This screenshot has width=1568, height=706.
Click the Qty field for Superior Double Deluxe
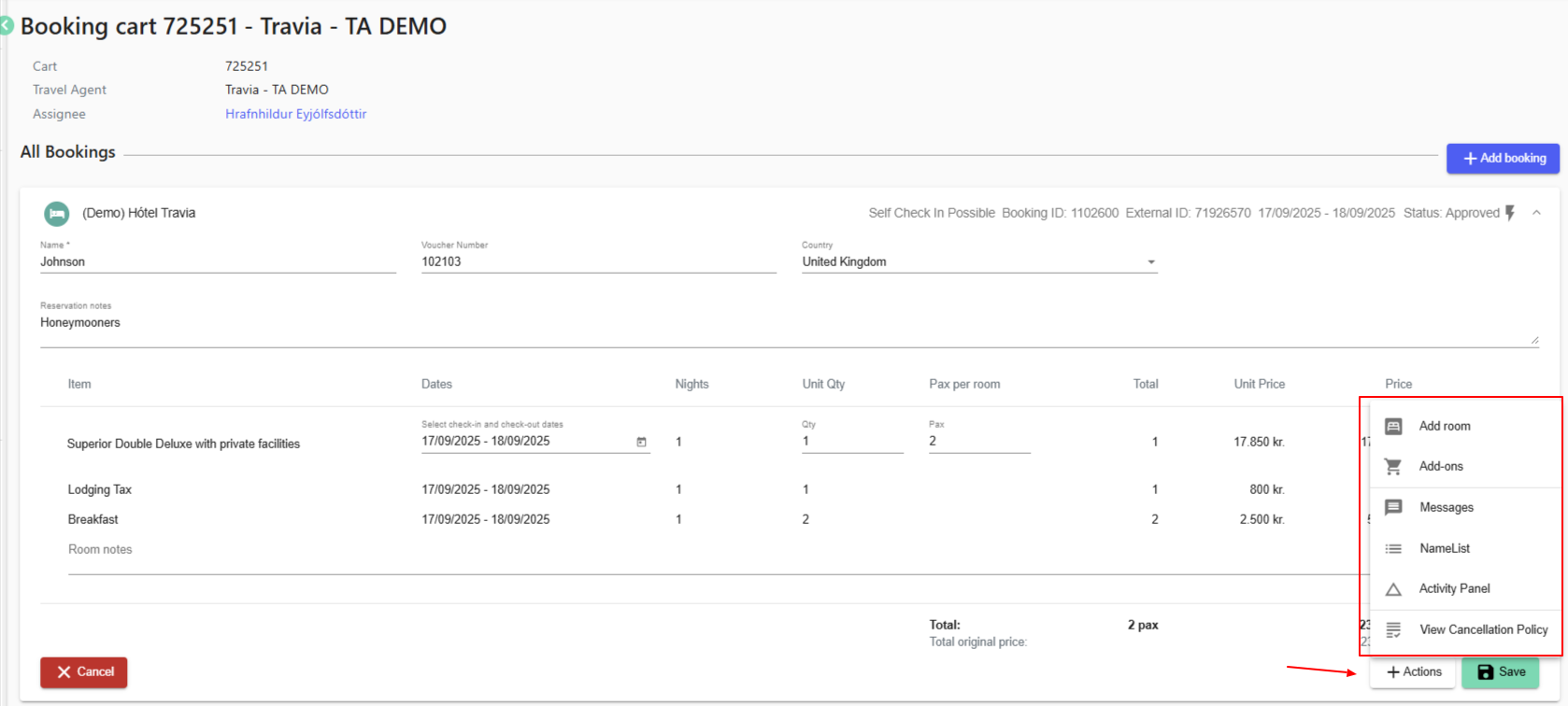pos(853,441)
